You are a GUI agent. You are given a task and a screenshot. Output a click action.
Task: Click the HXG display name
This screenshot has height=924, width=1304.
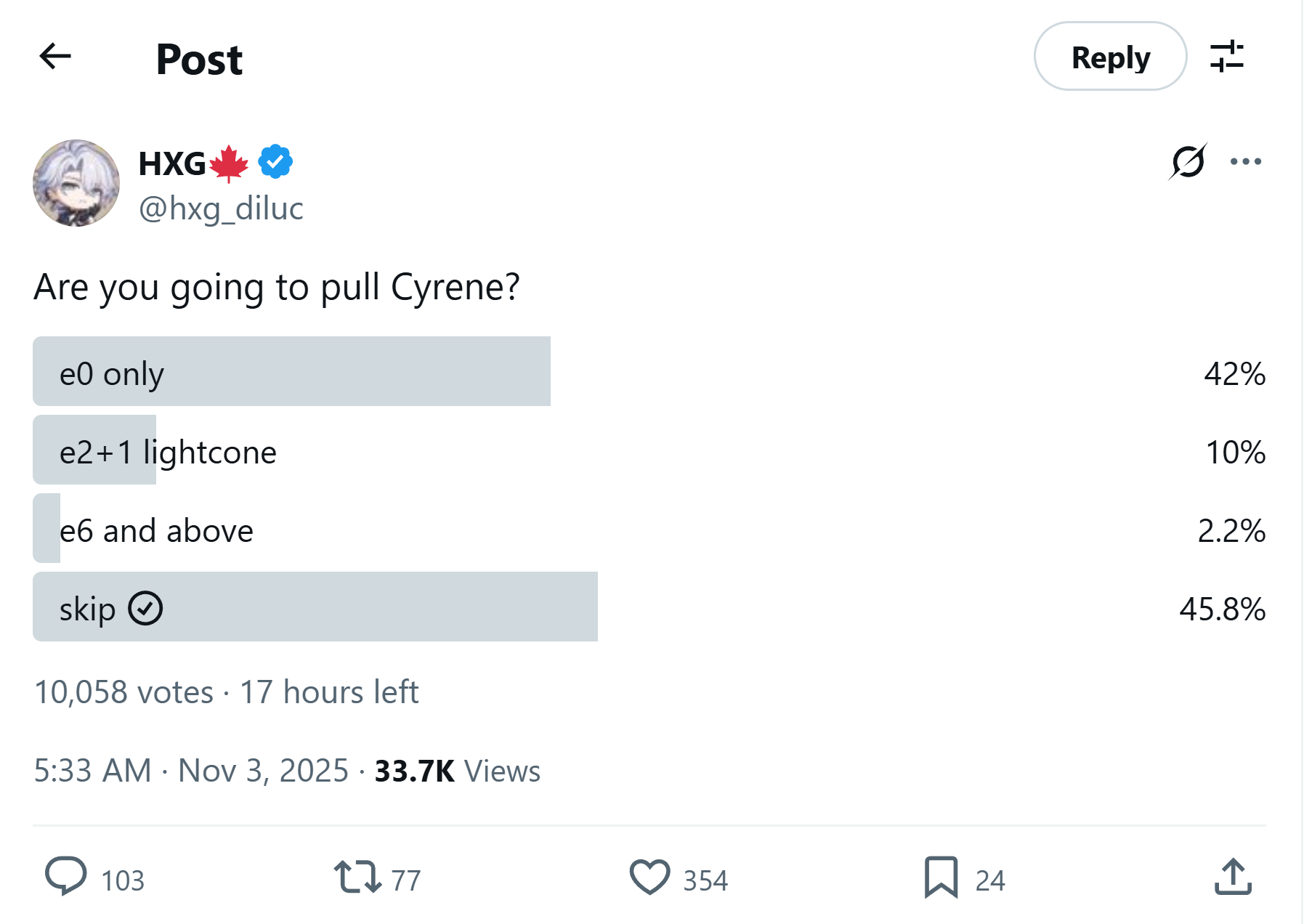tap(172, 163)
